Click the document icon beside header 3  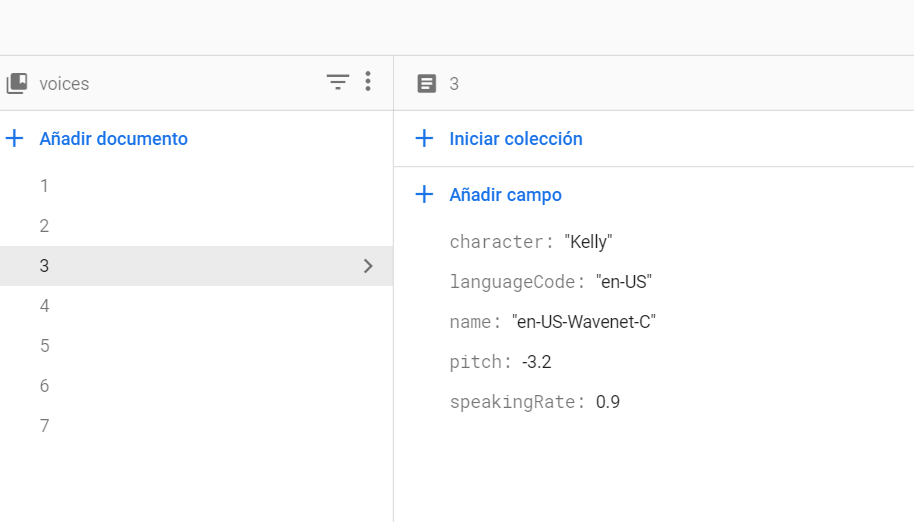(x=427, y=84)
